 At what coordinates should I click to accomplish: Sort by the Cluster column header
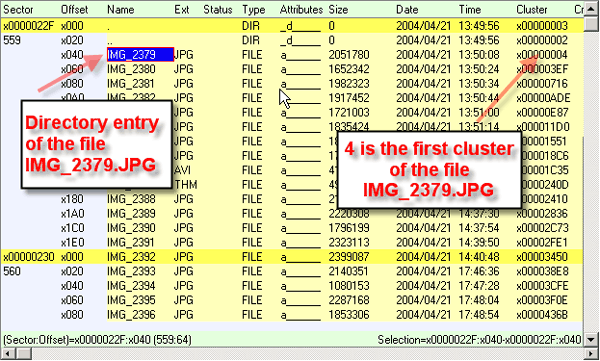(532, 10)
